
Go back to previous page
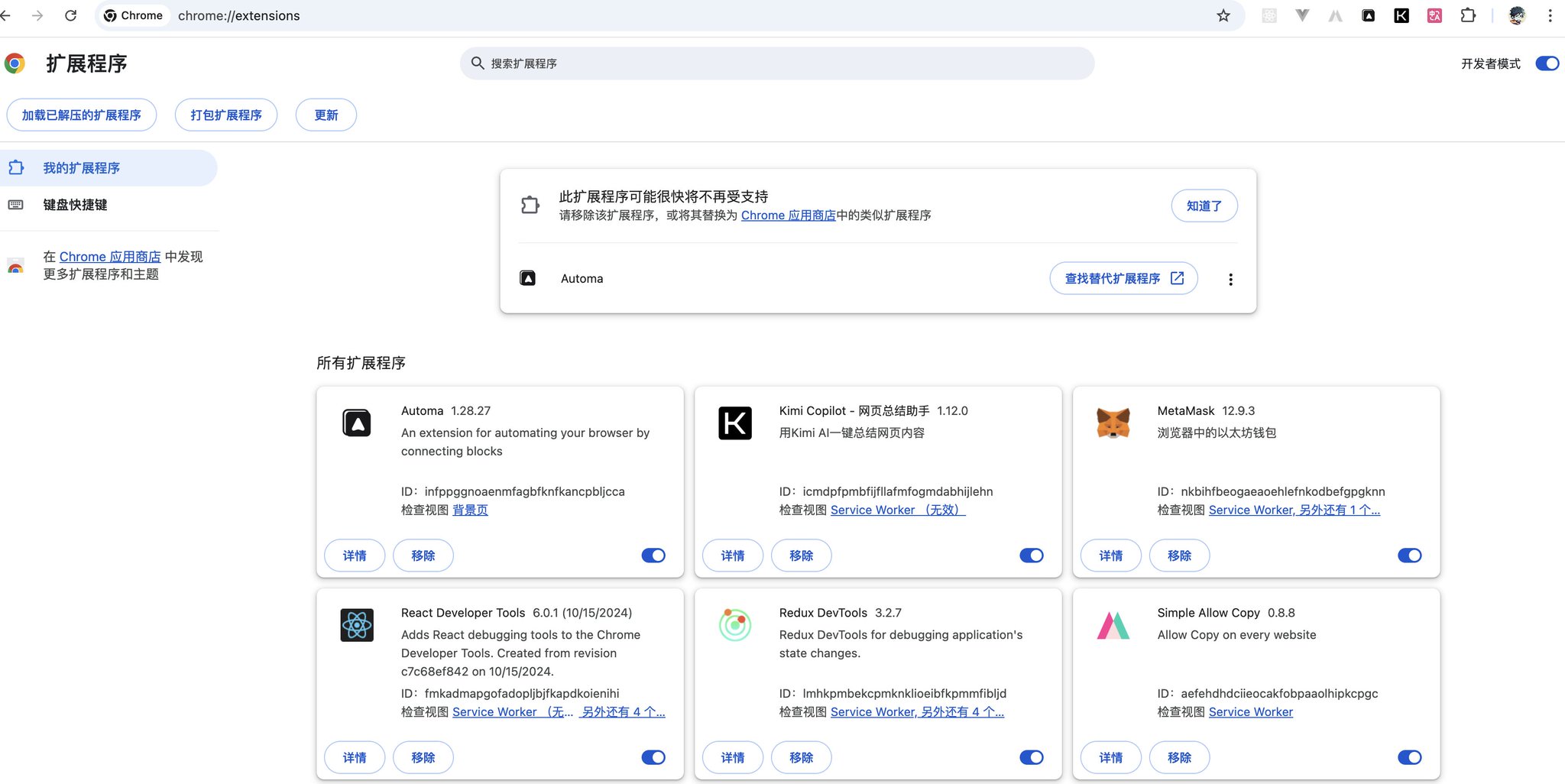tap(5, 15)
